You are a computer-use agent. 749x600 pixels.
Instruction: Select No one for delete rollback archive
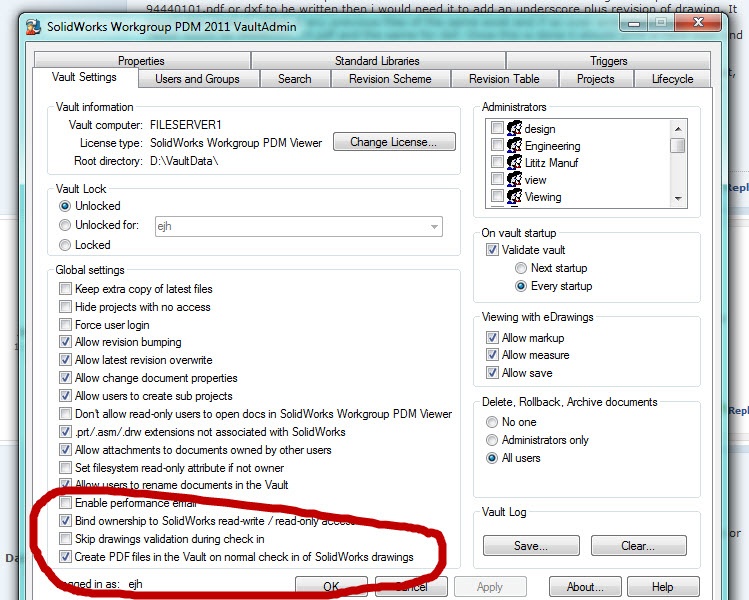tap(492, 422)
